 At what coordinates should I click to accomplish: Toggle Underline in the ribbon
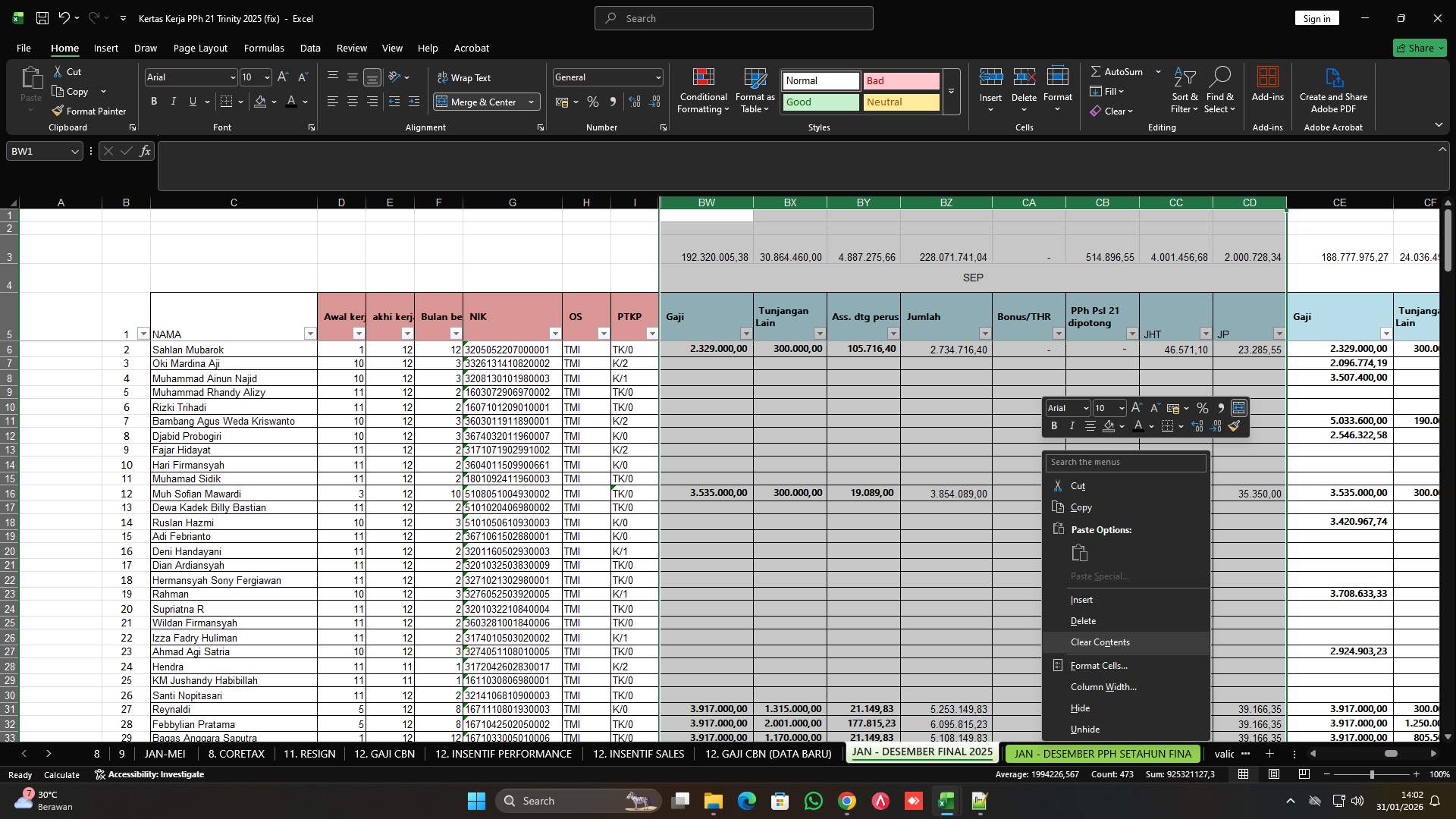point(192,101)
